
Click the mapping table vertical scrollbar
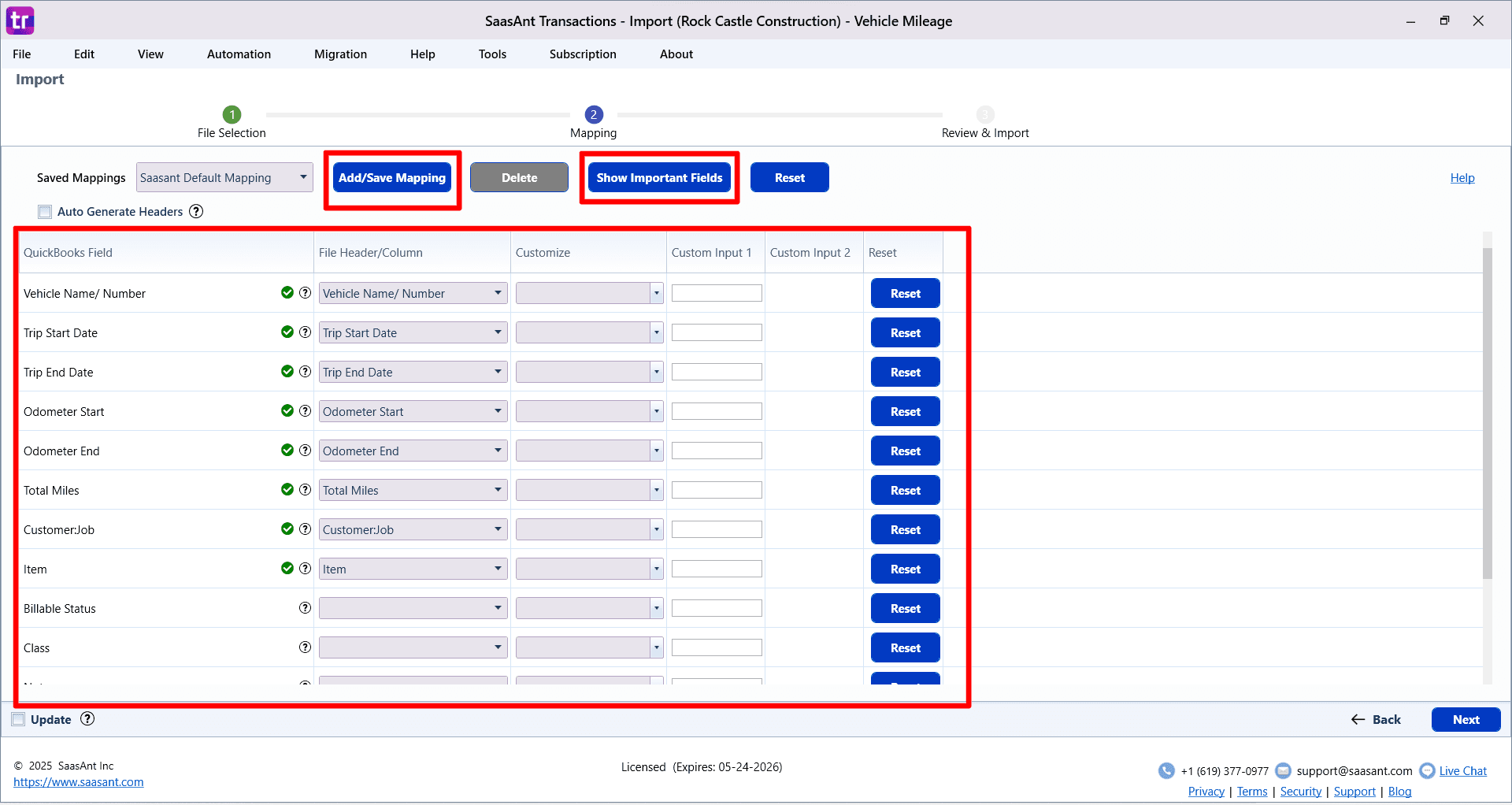pos(1487,414)
